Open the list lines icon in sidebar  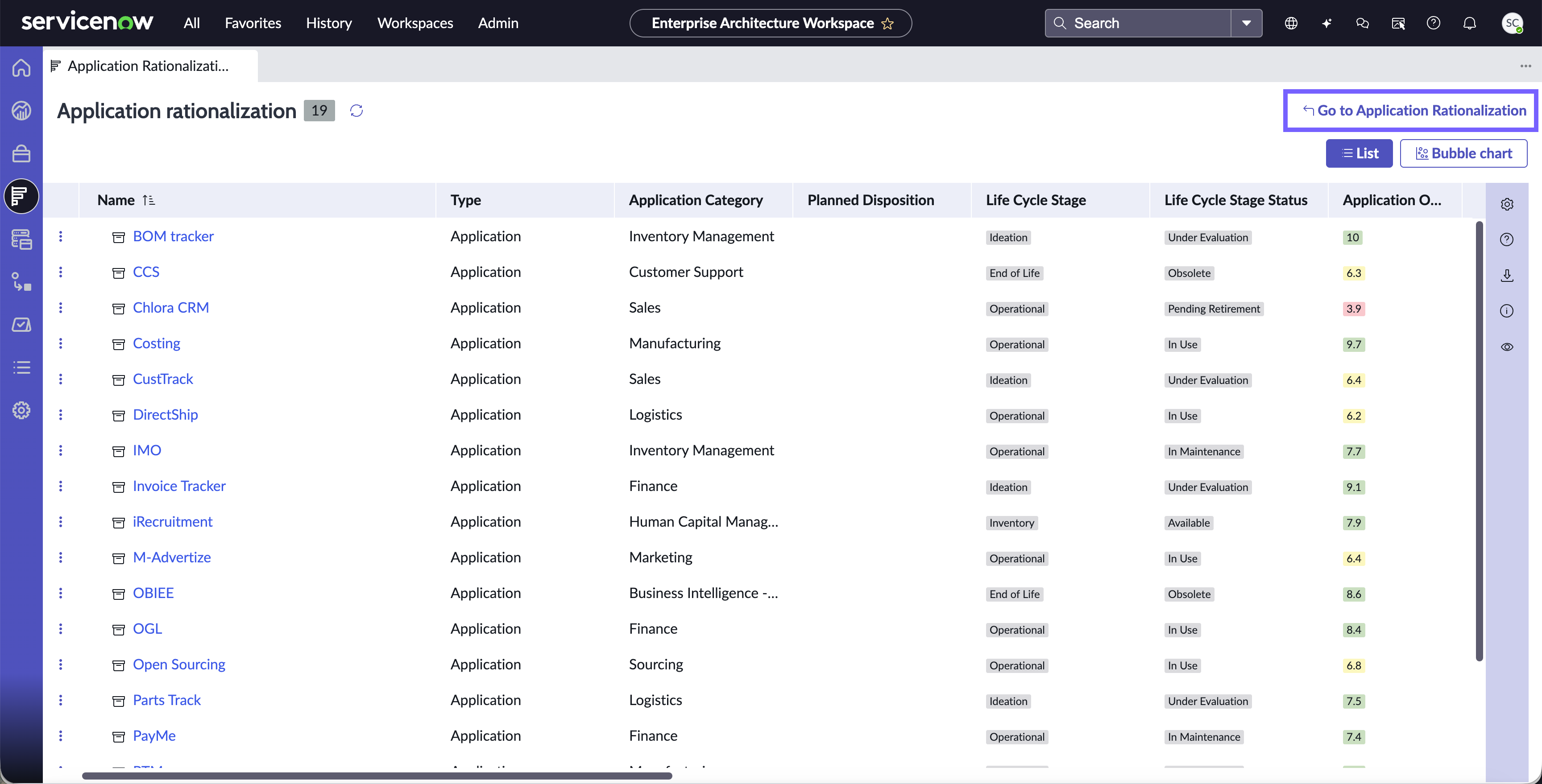pyautogui.click(x=21, y=367)
